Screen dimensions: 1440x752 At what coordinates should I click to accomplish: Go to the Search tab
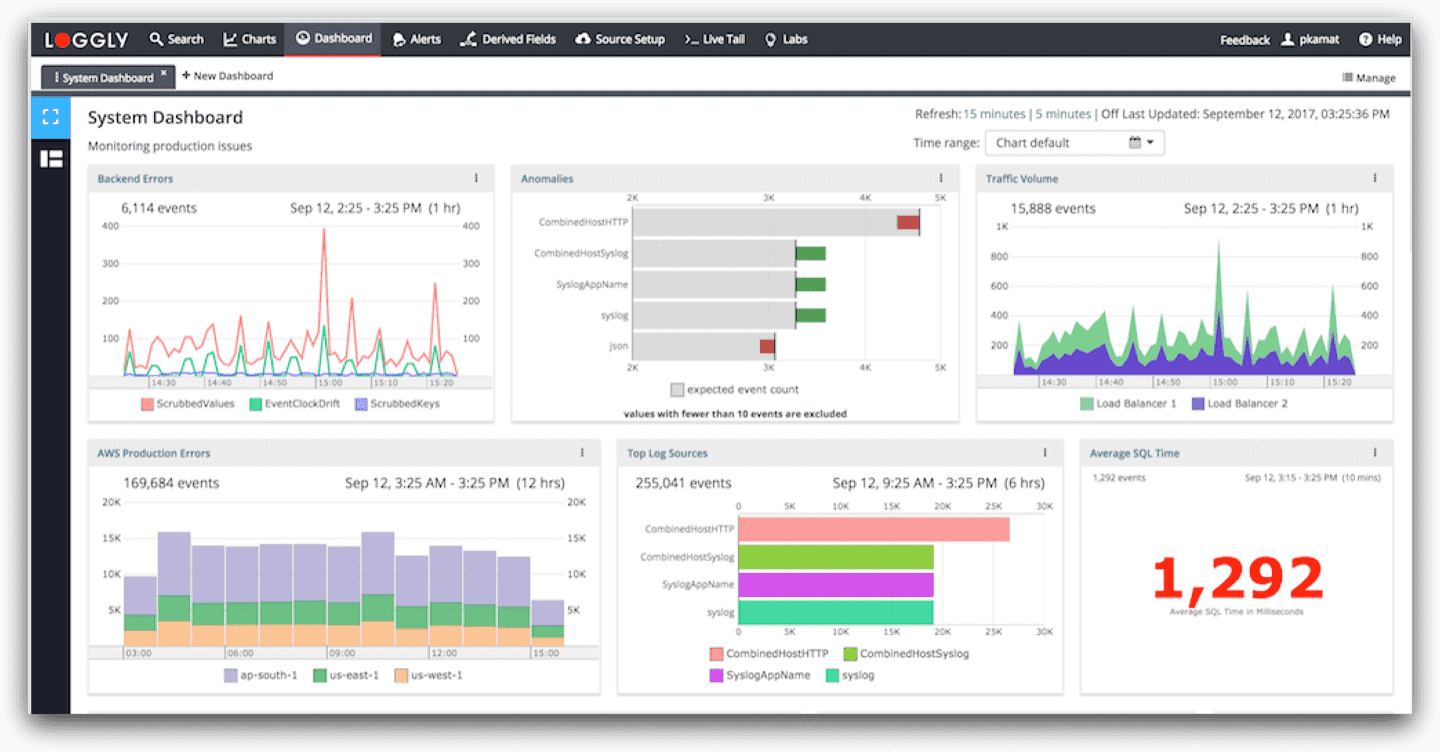[176, 39]
